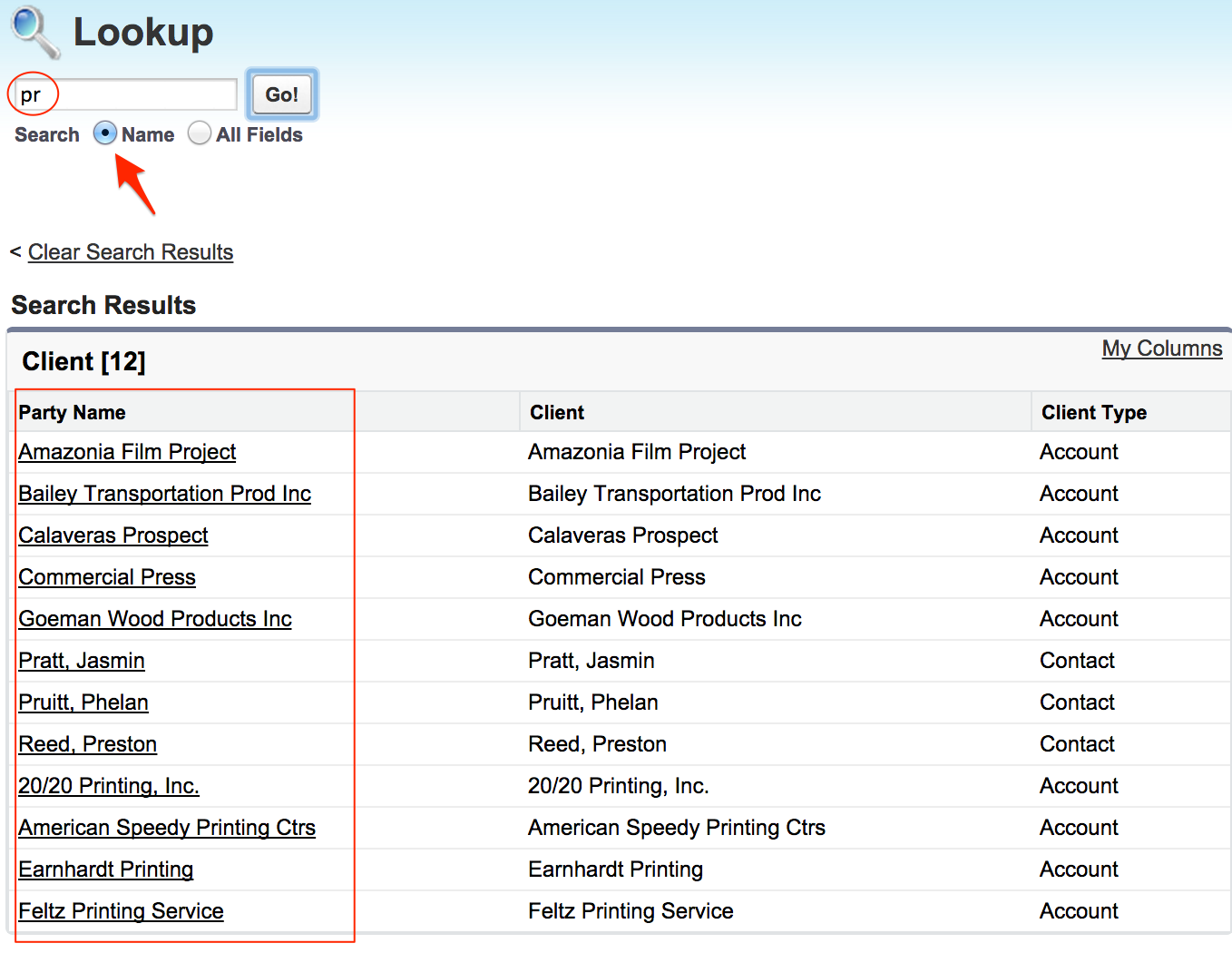Select American Speedy Printing Ctrs
This screenshot has width=1232, height=953.
(x=167, y=828)
